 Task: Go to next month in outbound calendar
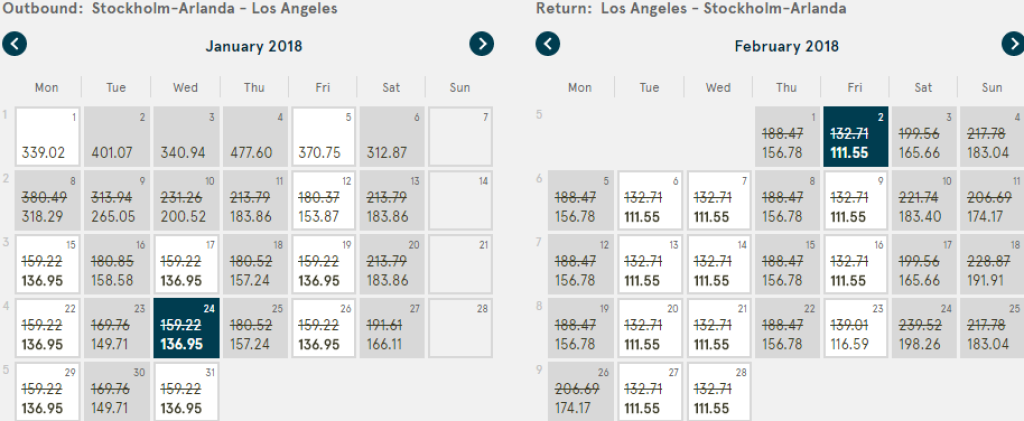[482, 44]
